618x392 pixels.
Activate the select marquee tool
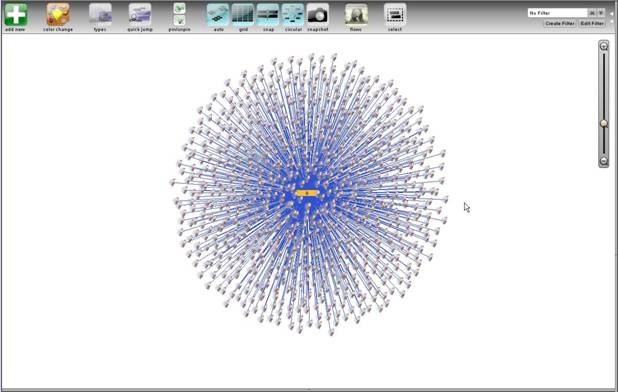tap(395, 15)
